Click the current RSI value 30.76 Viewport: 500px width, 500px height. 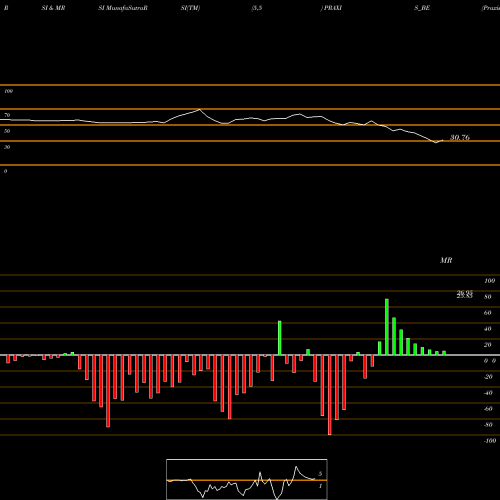click(x=460, y=137)
